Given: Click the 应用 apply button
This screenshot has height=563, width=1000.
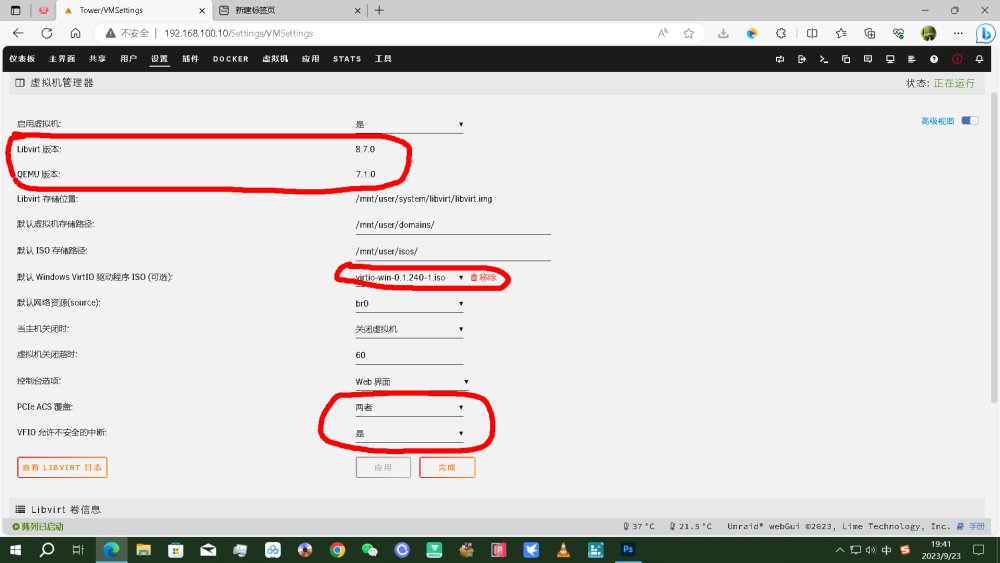Looking at the screenshot, I should click(x=383, y=467).
